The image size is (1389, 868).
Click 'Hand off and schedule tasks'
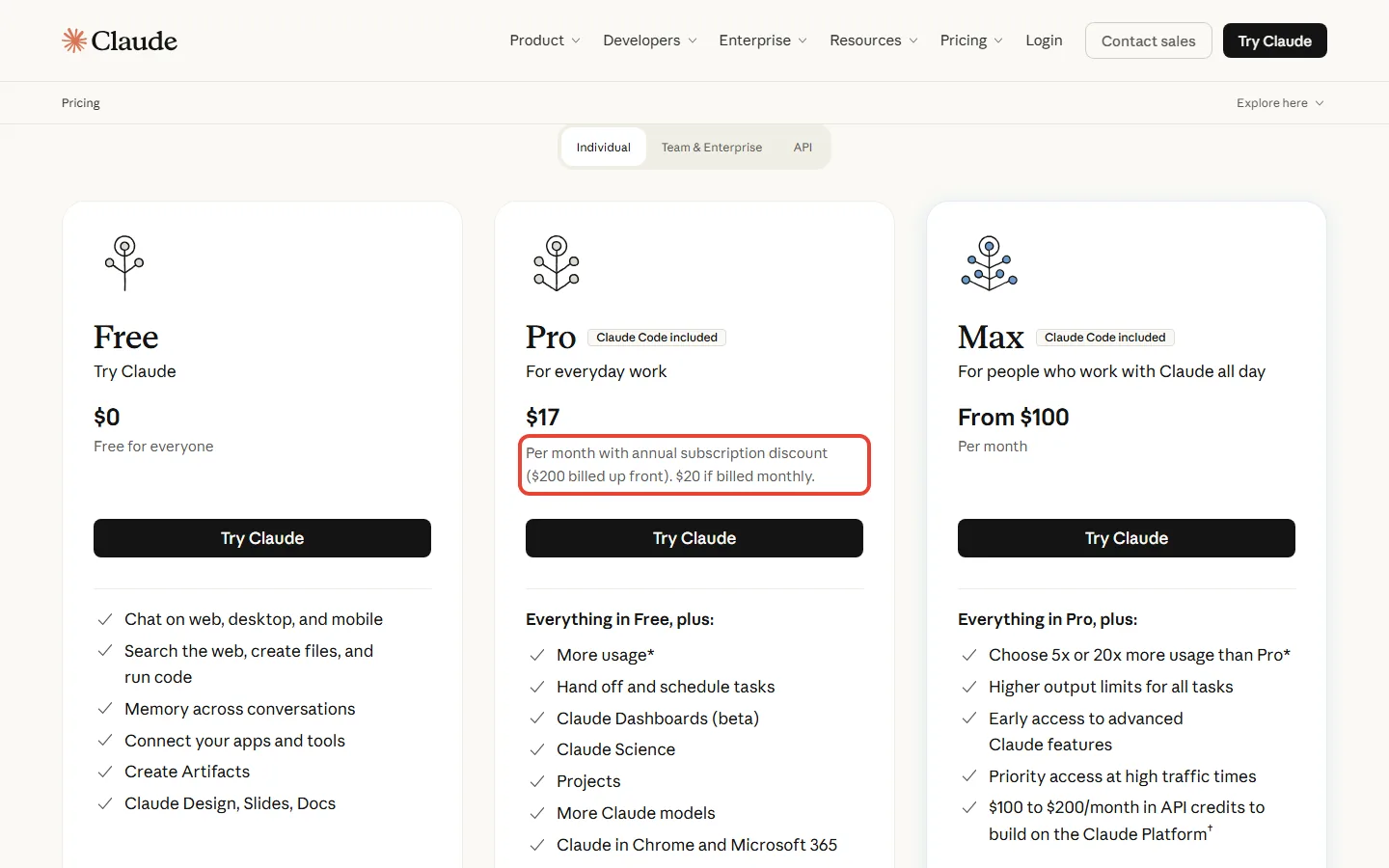666,687
